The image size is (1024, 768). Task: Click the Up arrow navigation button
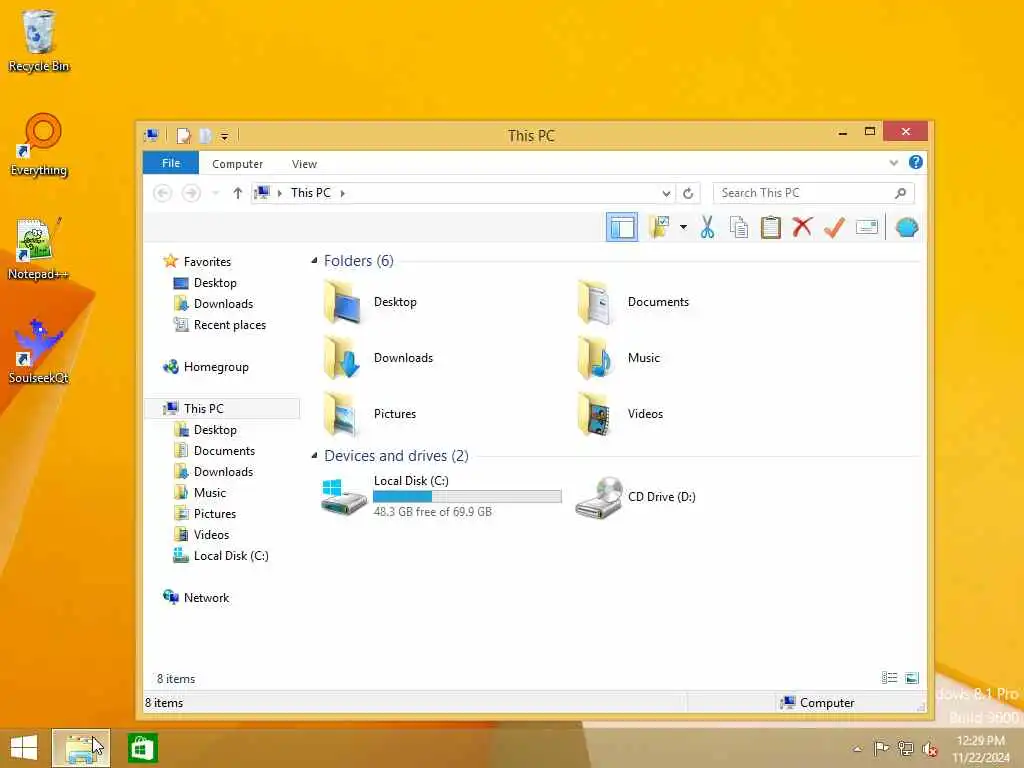238,193
